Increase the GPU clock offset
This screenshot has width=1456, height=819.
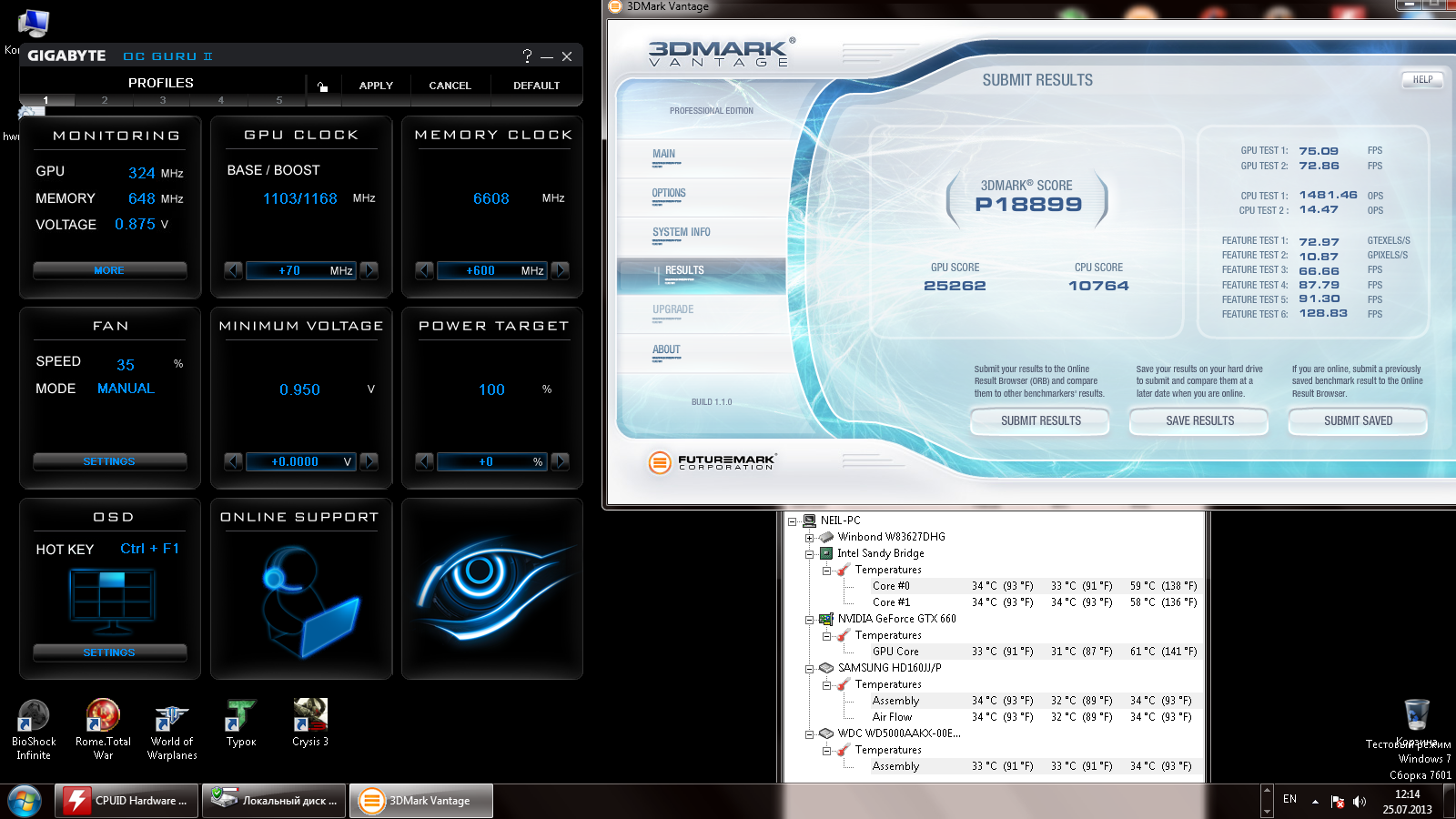point(369,270)
